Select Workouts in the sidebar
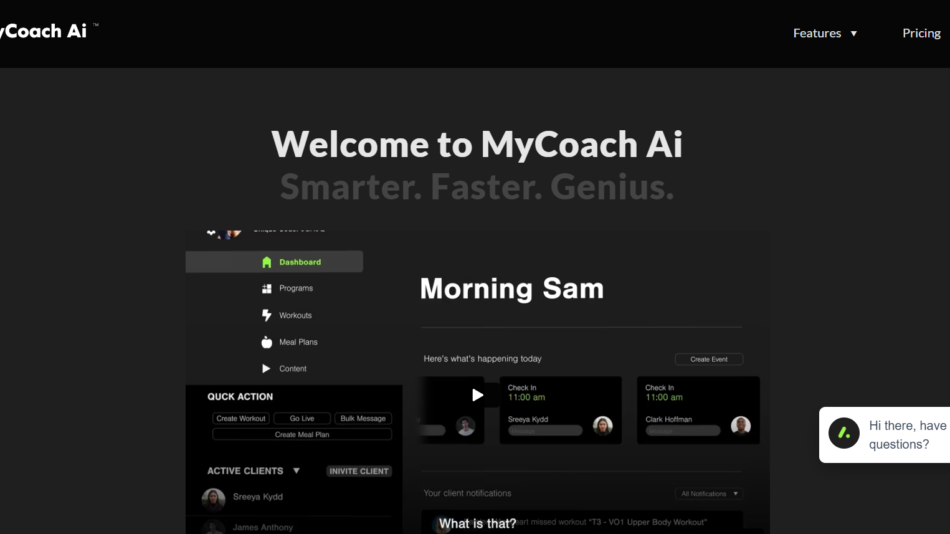The height and width of the screenshot is (534, 950). point(295,315)
